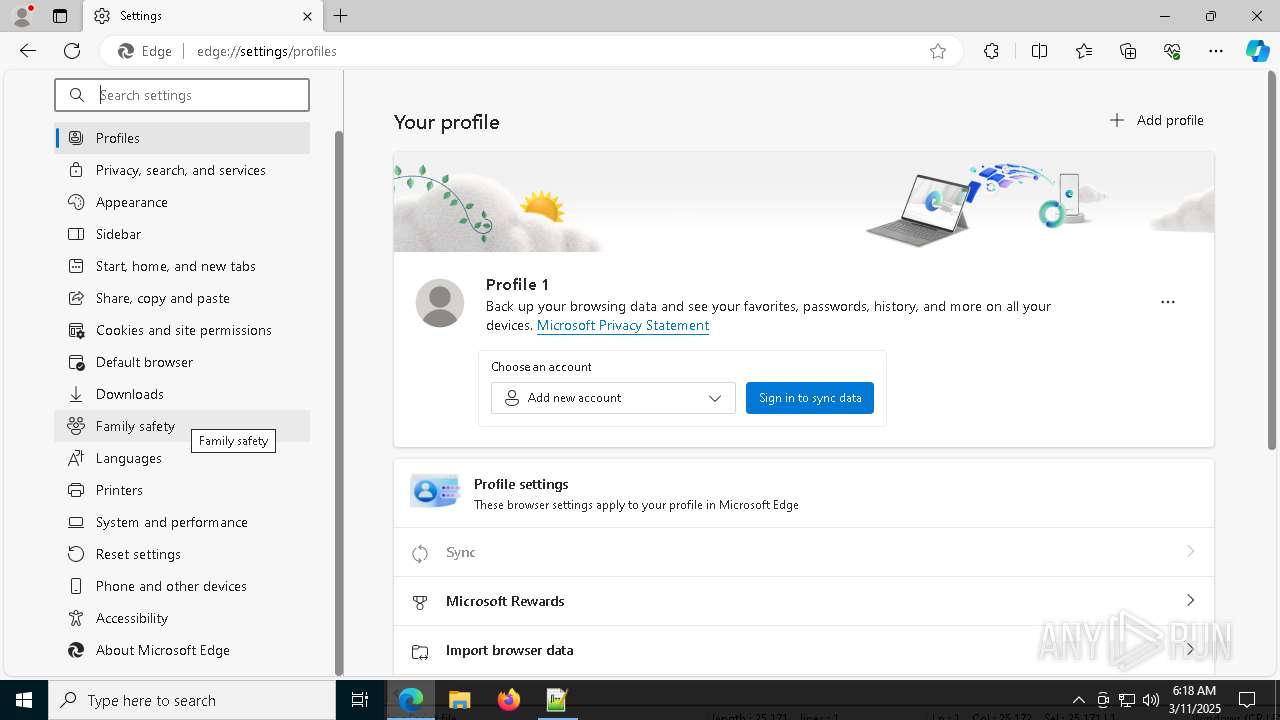
Task: Open the Extensions puzzle icon
Action: [991, 51]
